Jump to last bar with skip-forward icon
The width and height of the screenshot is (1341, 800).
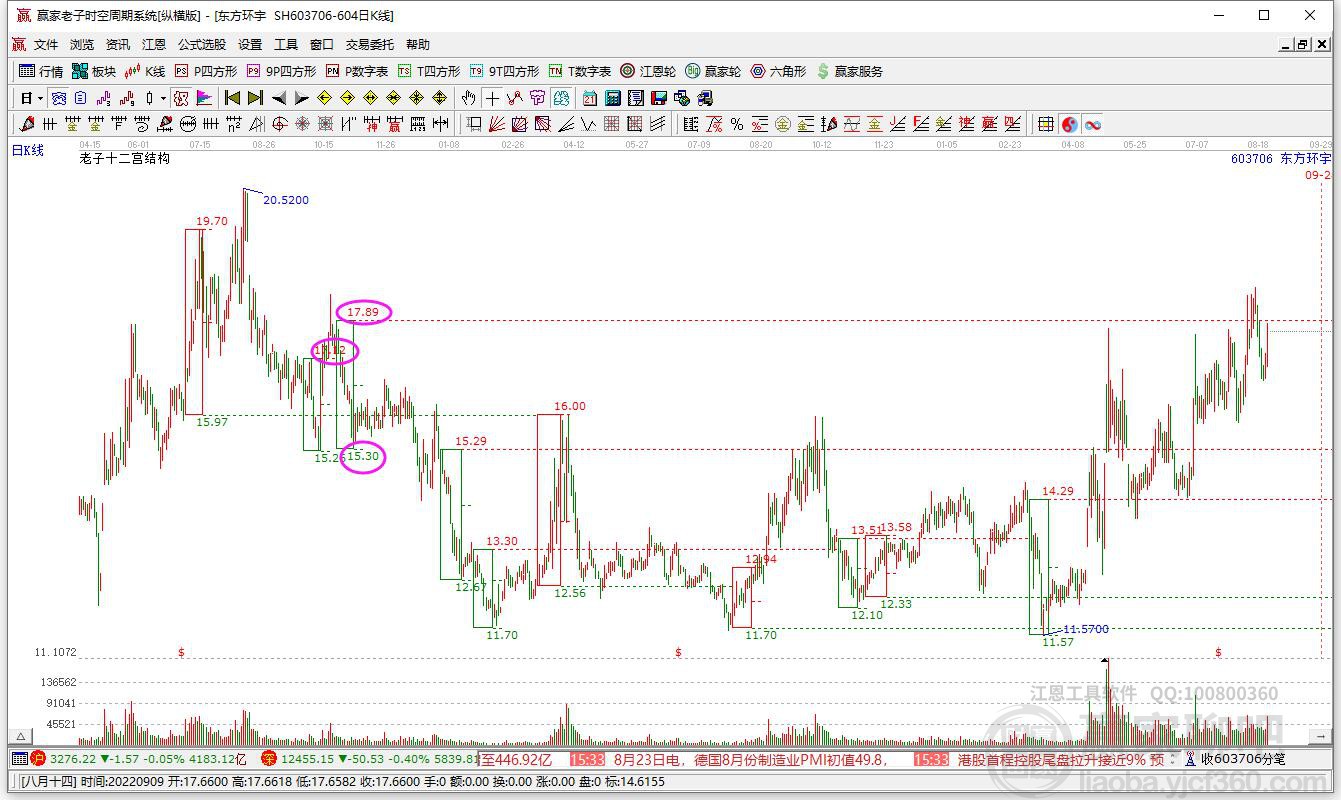click(255, 98)
